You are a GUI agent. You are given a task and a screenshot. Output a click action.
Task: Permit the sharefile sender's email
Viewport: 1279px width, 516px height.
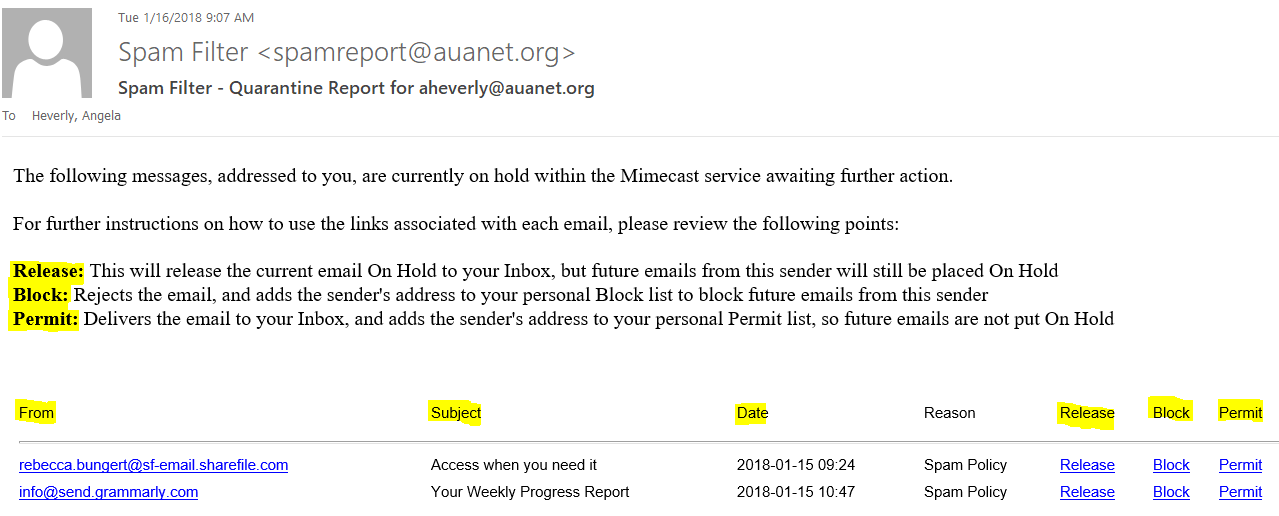(x=1240, y=465)
